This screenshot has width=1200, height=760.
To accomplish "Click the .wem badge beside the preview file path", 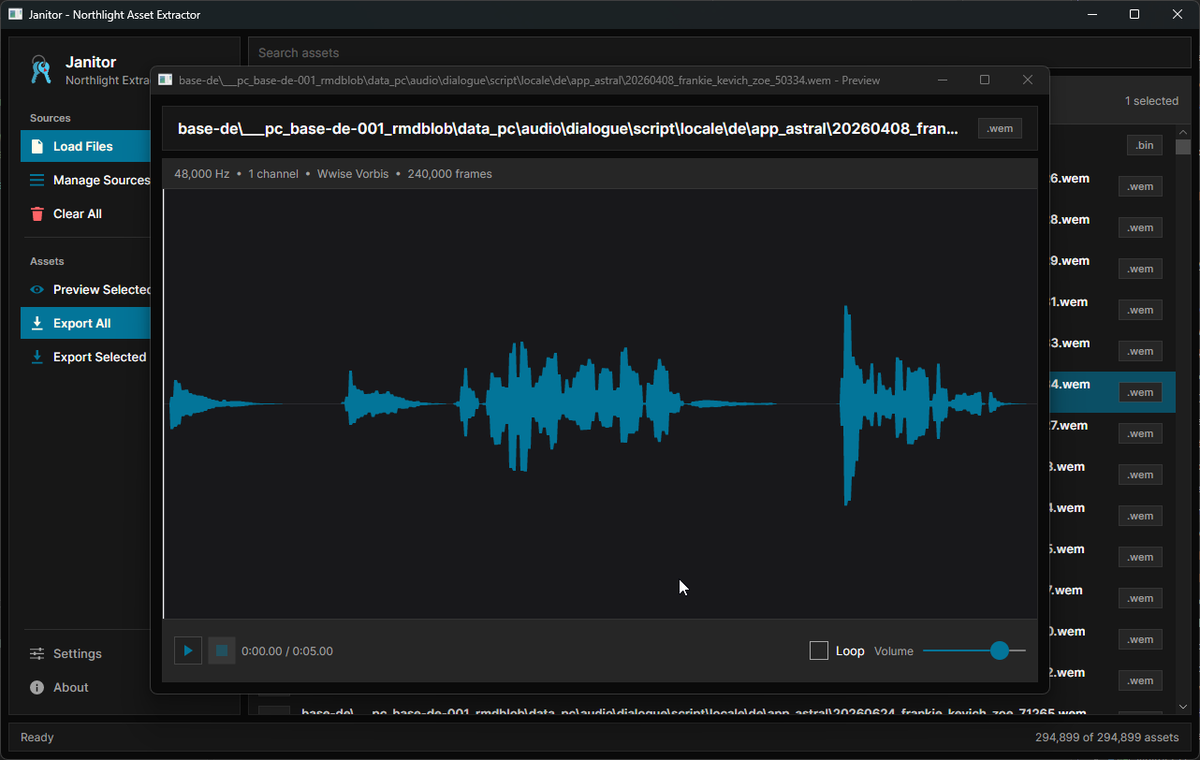I will [x=1000, y=129].
